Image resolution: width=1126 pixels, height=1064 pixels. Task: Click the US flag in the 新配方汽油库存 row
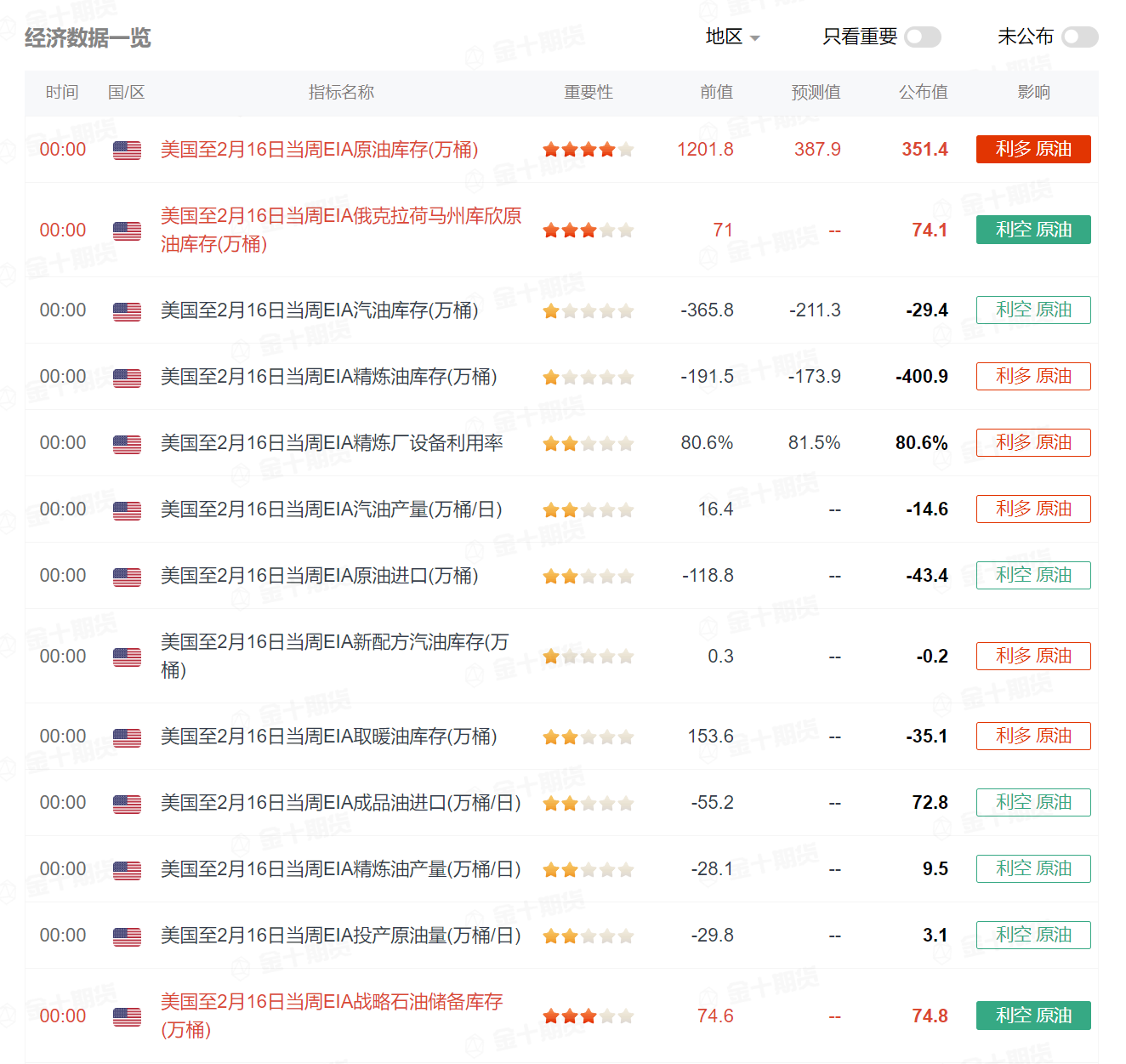coord(127,657)
